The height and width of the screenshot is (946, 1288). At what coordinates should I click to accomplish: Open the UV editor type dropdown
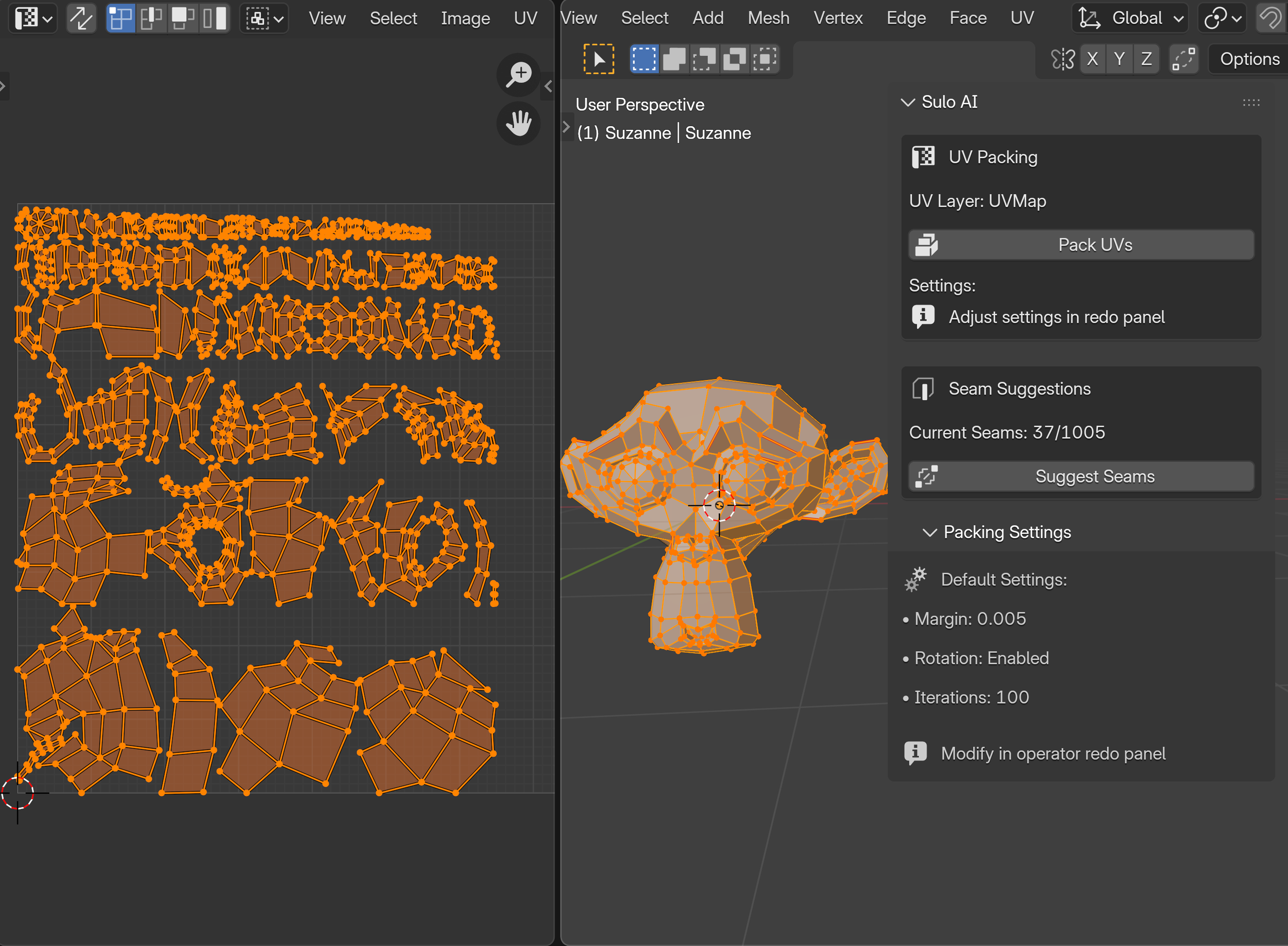32,19
